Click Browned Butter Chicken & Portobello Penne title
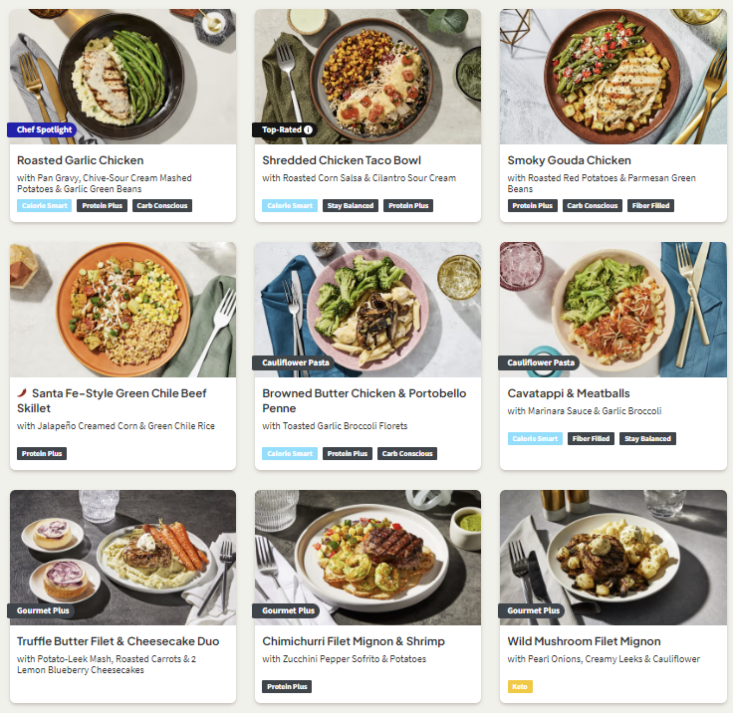The width and height of the screenshot is (733, 713). [364, 401]
